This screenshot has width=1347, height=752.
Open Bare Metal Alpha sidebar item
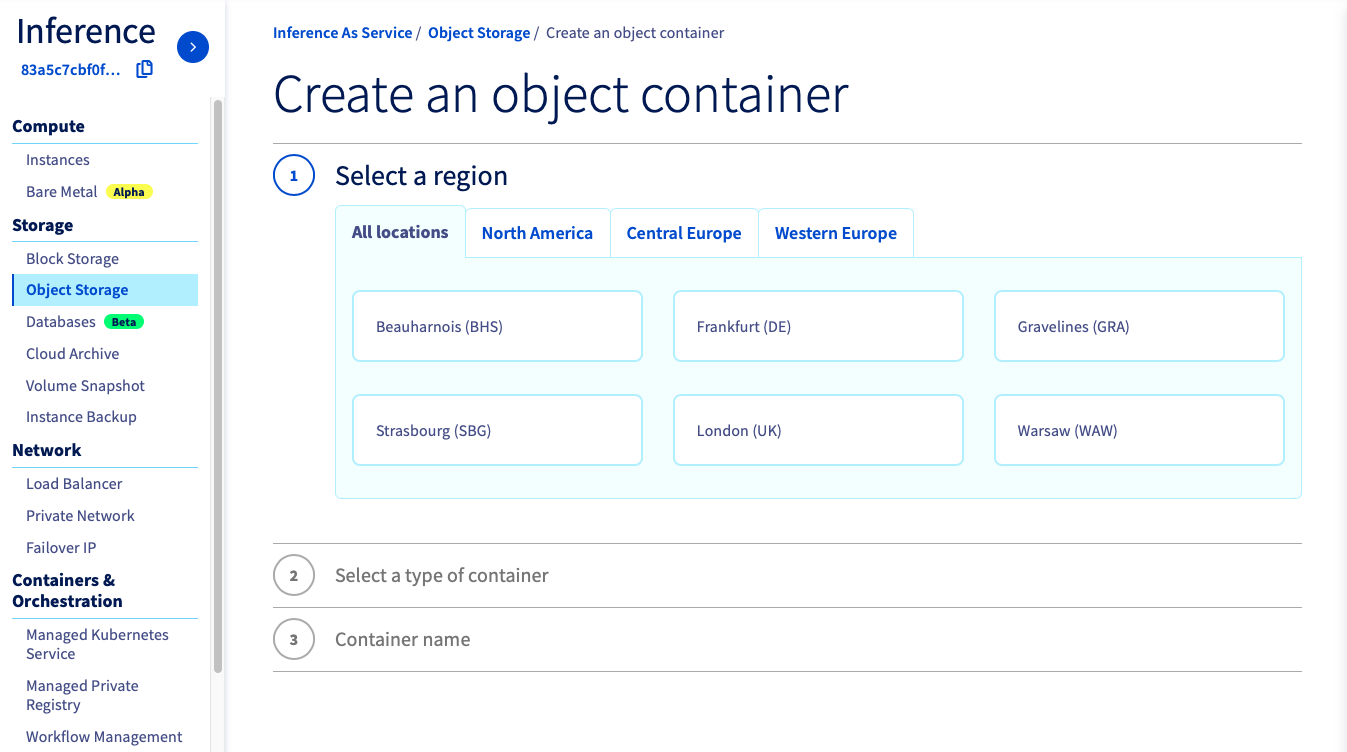tap(62, 192)
